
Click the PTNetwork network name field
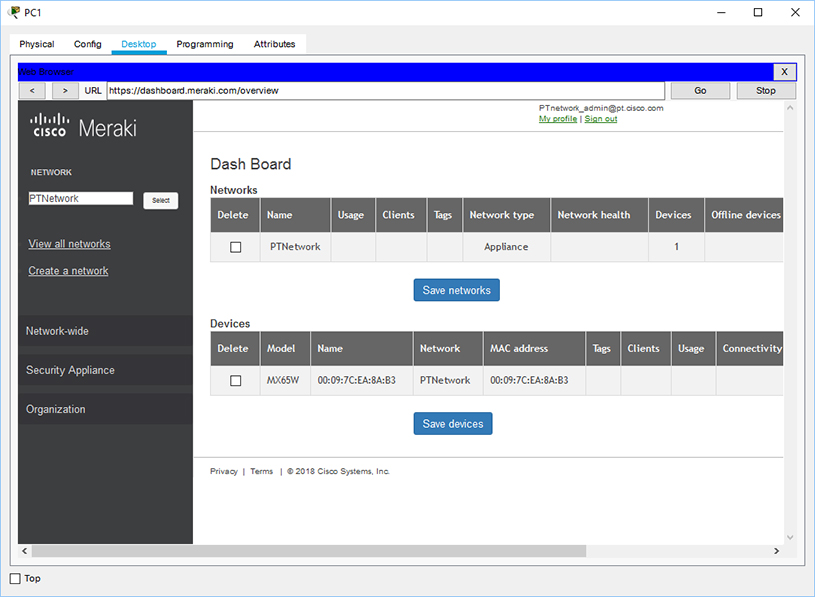(81, 198)
